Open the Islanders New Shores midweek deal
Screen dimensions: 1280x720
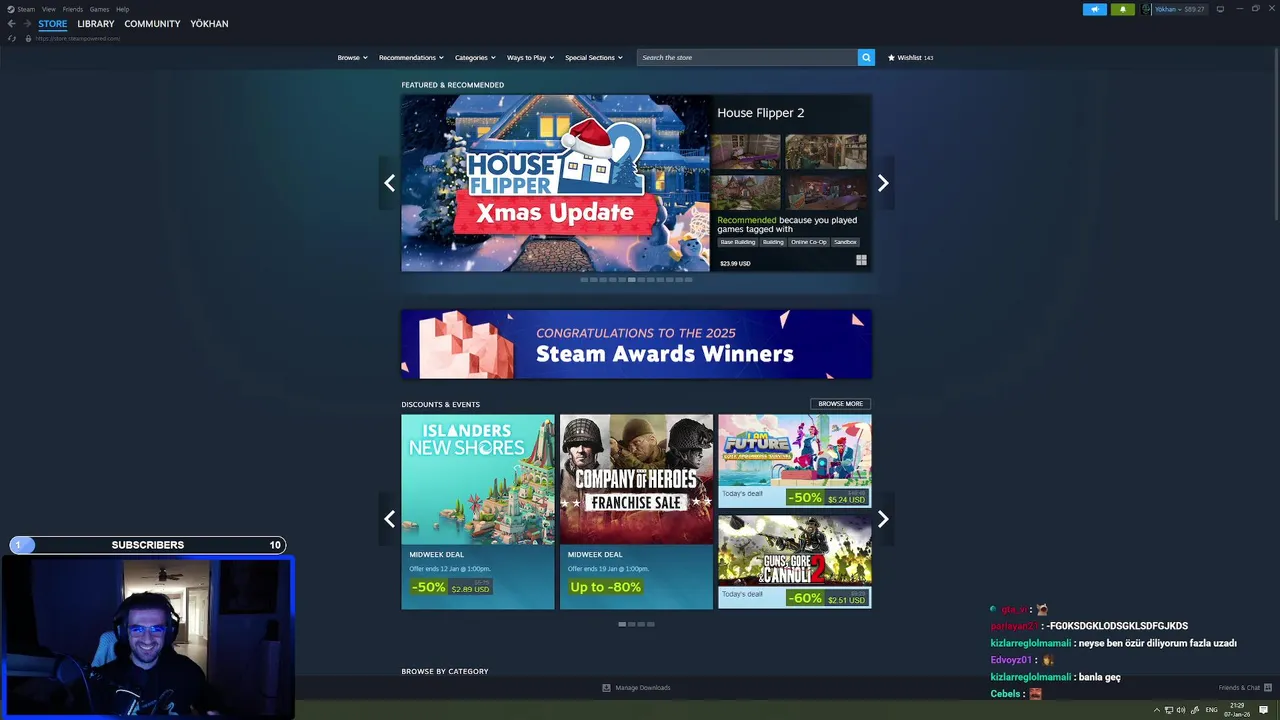[478, 512]
